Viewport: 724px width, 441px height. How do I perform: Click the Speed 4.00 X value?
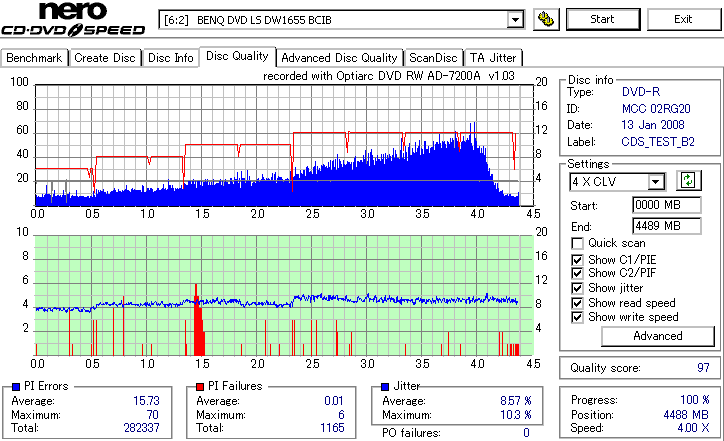click(694, 428)
